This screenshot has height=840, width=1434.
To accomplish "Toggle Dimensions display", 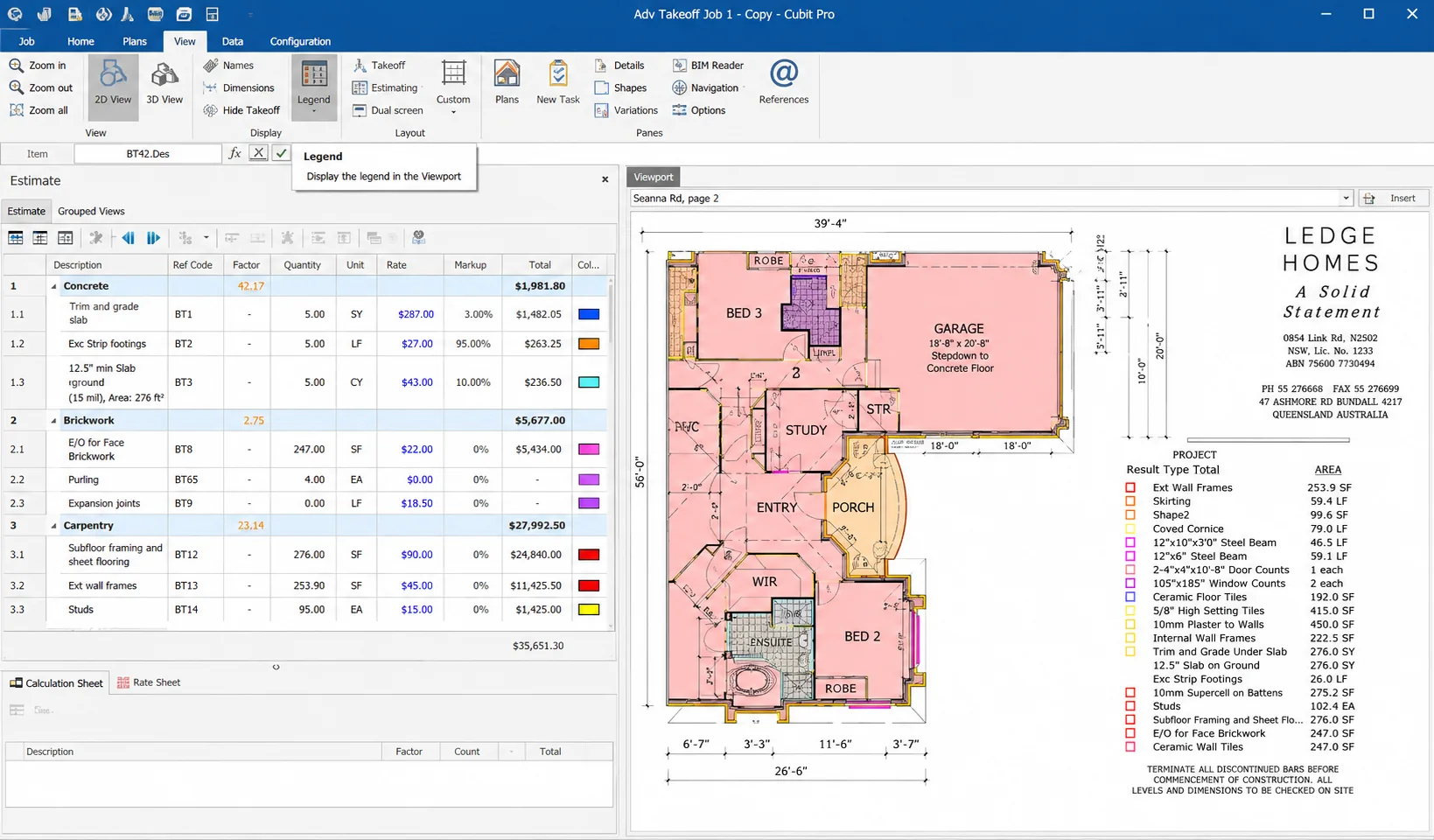I will click(239, 88).
